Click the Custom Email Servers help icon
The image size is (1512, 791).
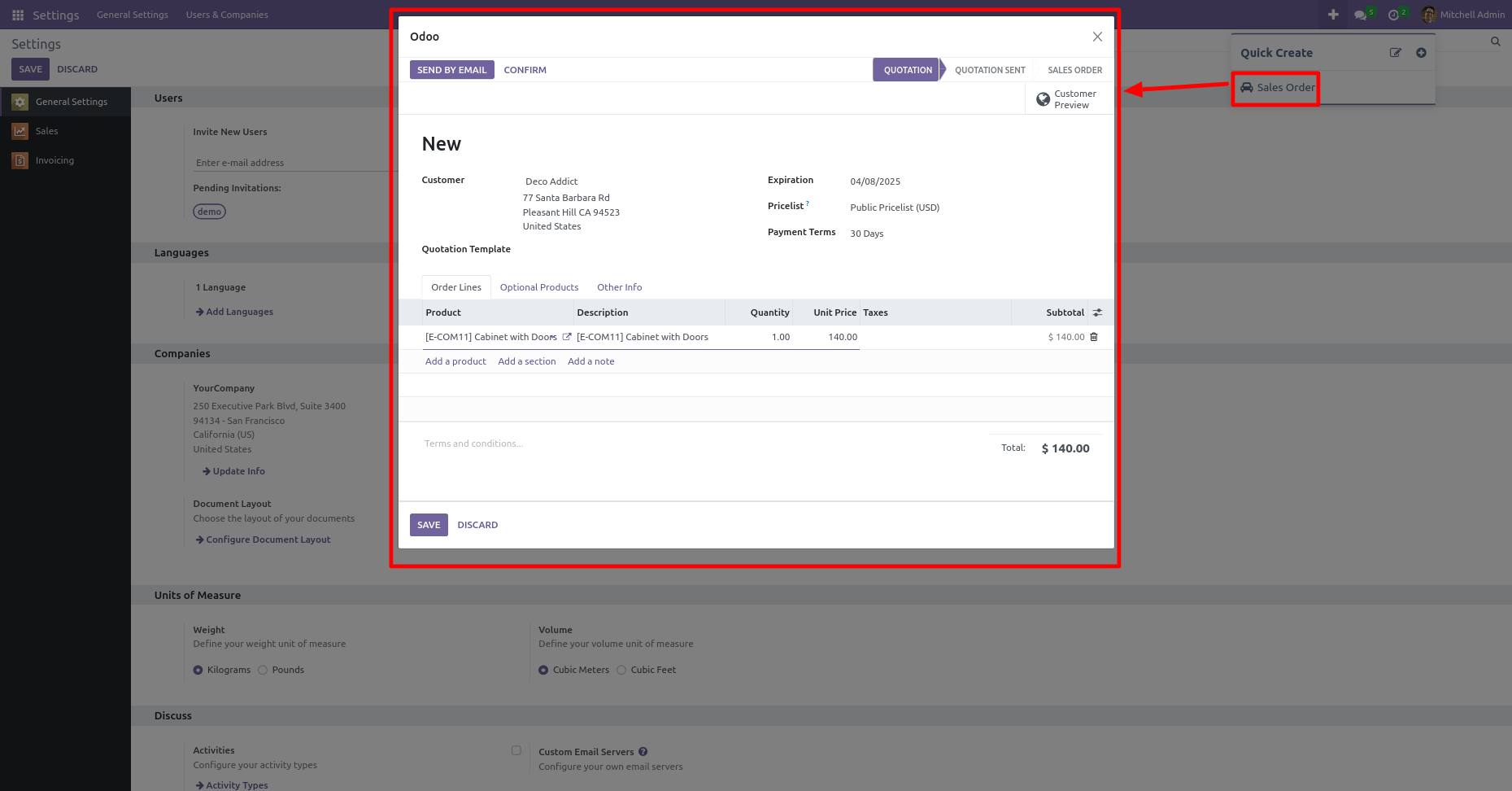pyautogui.click(x=643, y=752)
